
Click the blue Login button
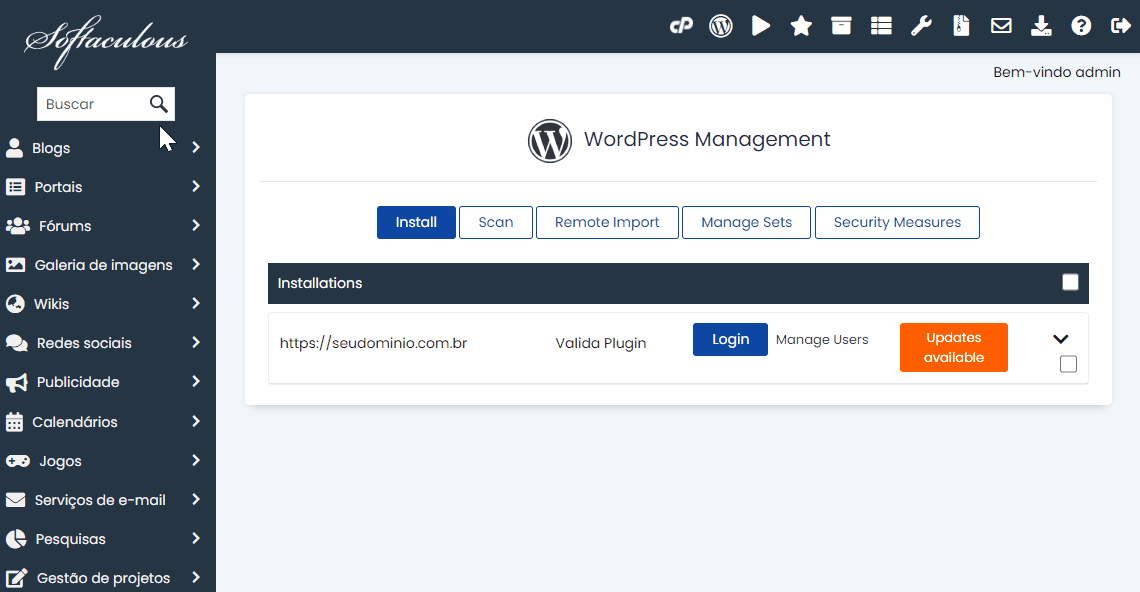click(730, 340)
